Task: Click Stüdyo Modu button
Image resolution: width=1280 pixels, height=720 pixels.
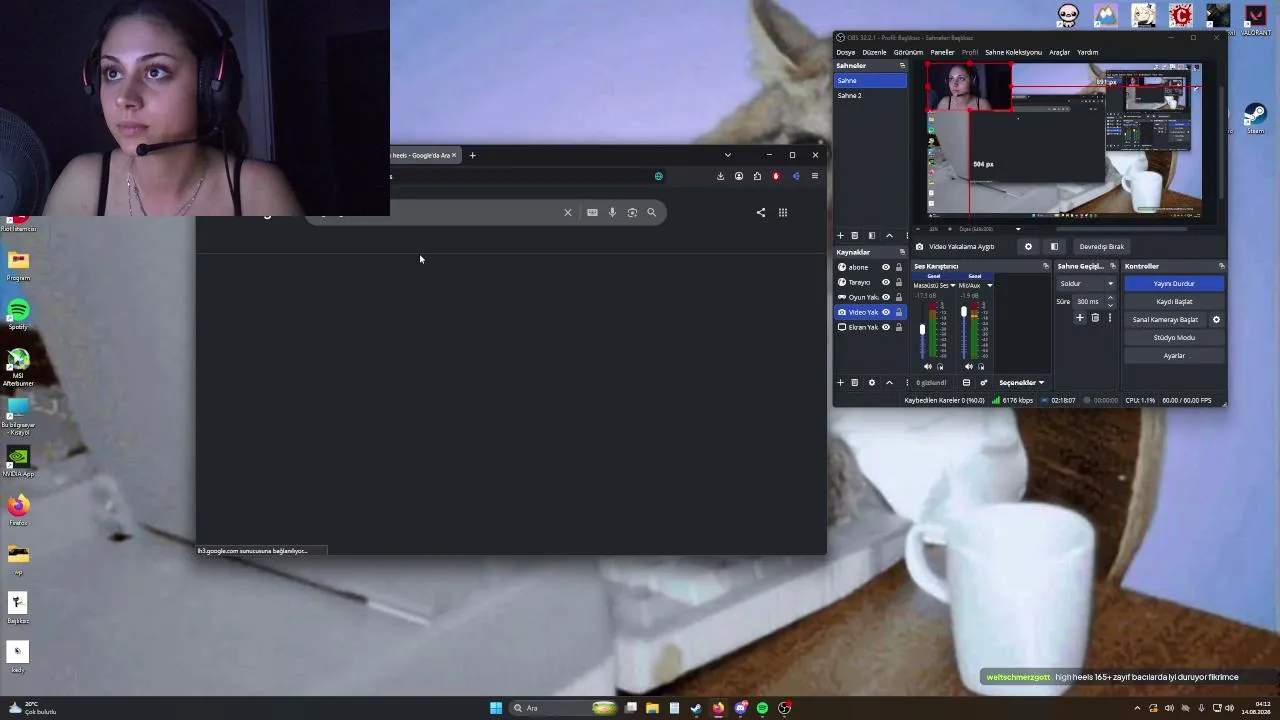Action: (1174, 338)
